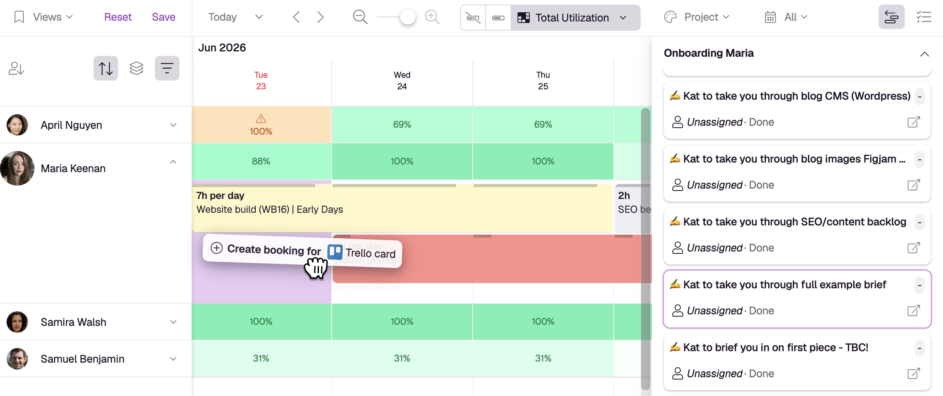Viewport: 943px width, 396px height.
Task: Open first piece card external link icon
Action: click(x=914, y=374)
